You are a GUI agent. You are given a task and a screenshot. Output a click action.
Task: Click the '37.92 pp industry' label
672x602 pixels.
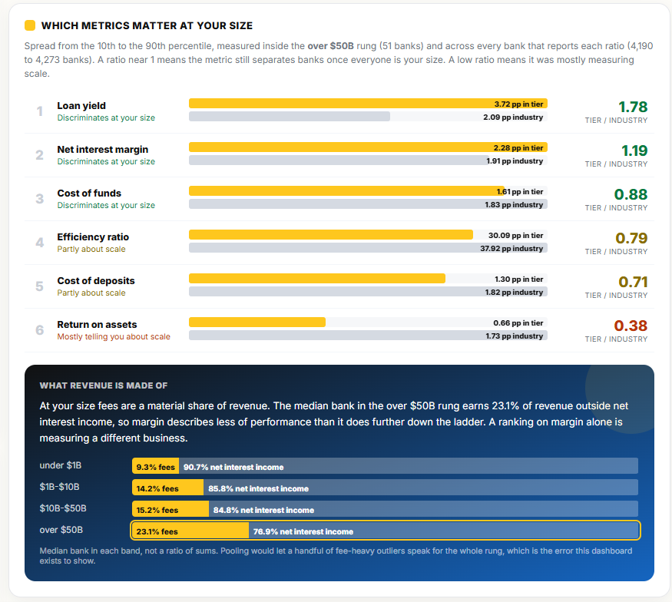[x=511, y=248]
